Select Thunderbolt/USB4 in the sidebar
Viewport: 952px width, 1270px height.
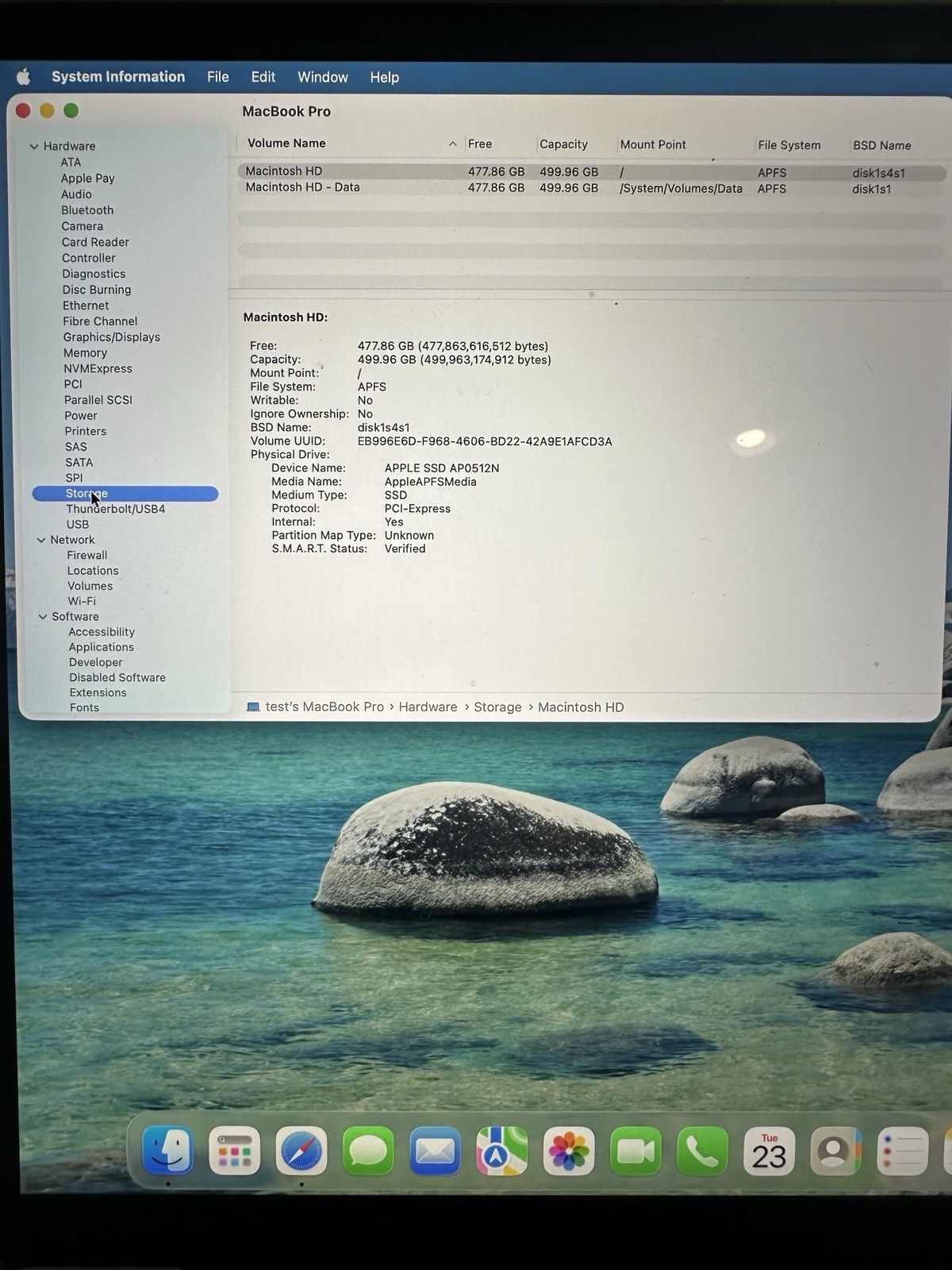116,509
